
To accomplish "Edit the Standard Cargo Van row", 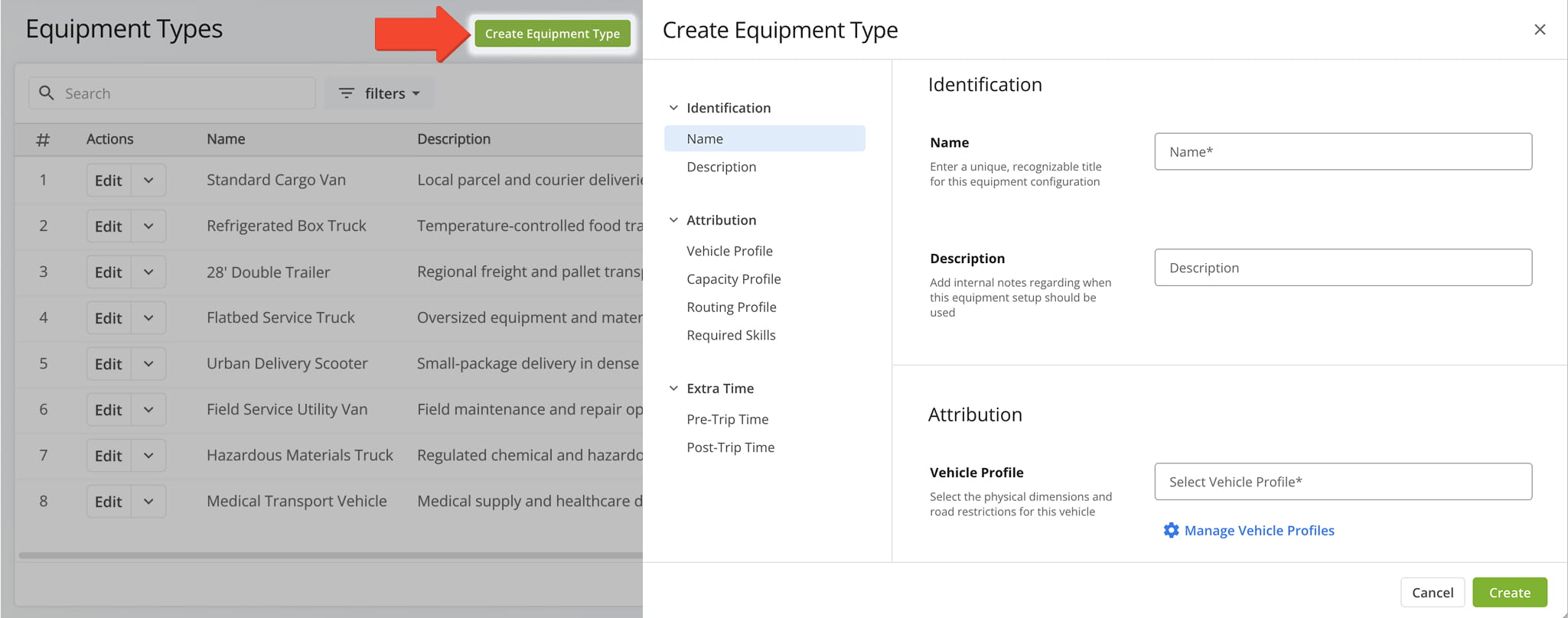I will [108, 181].
